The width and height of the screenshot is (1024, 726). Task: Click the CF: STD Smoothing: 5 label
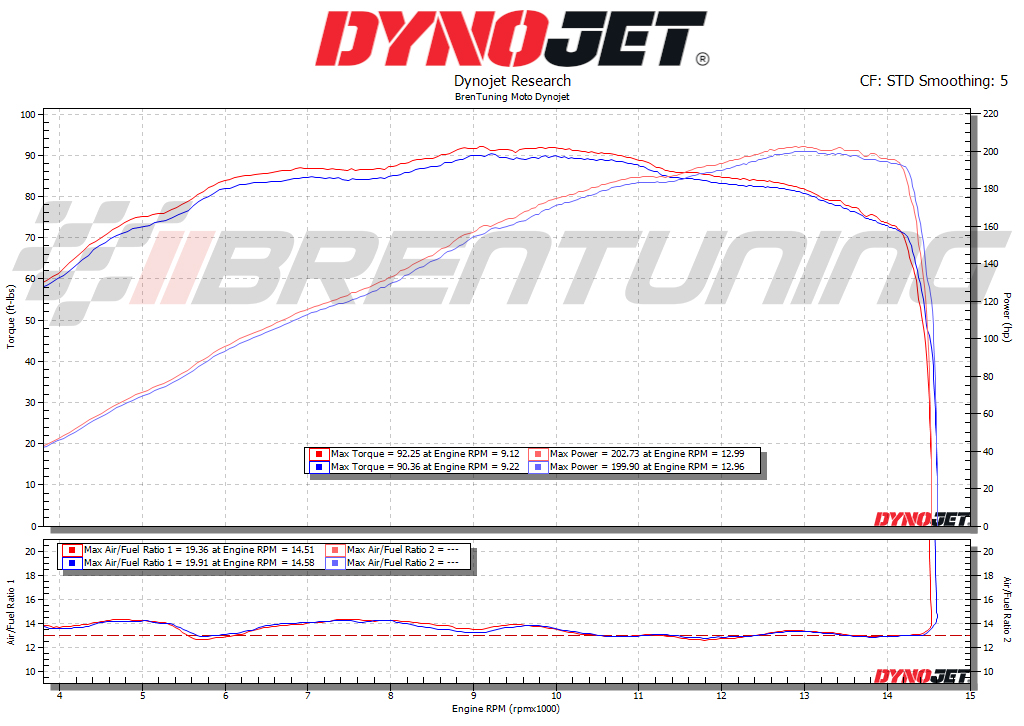click(933, 81)
